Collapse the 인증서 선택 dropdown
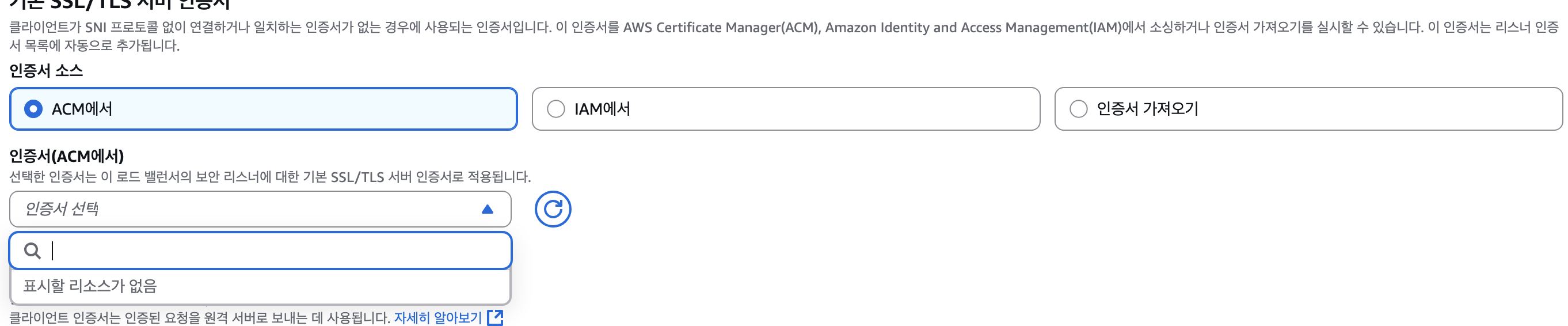Image resolution: width=1568 pixels, height=326 pixels. pyautogui.click(x=243, y=209)
